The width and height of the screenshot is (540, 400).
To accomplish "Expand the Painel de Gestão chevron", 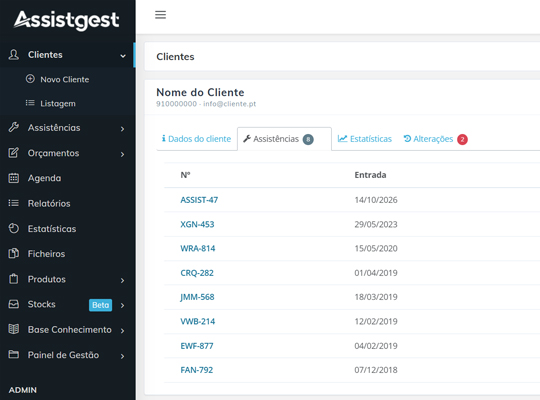I will tap(122, 356).
